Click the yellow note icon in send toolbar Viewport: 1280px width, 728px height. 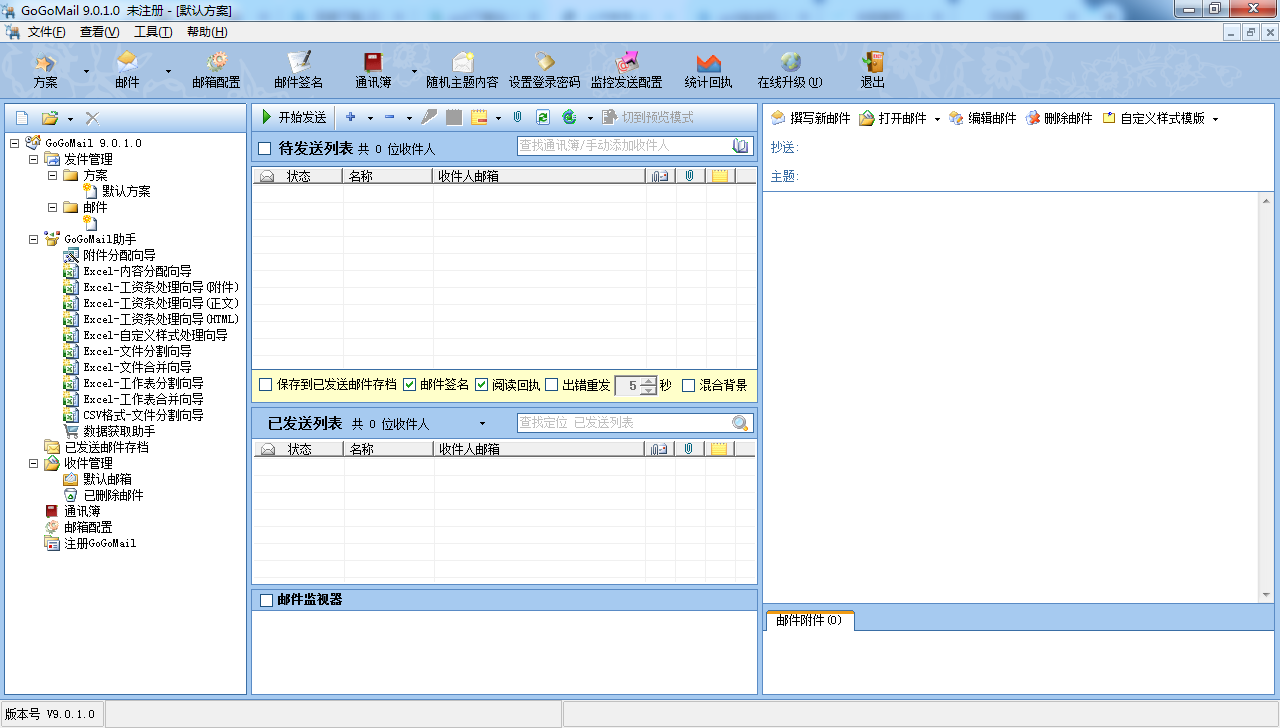[479, 117]
